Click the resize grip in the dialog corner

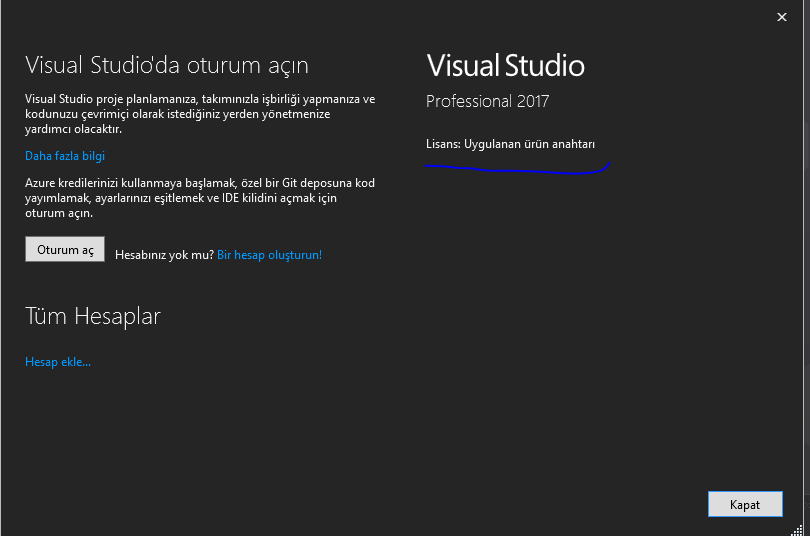tap(797, 530)
